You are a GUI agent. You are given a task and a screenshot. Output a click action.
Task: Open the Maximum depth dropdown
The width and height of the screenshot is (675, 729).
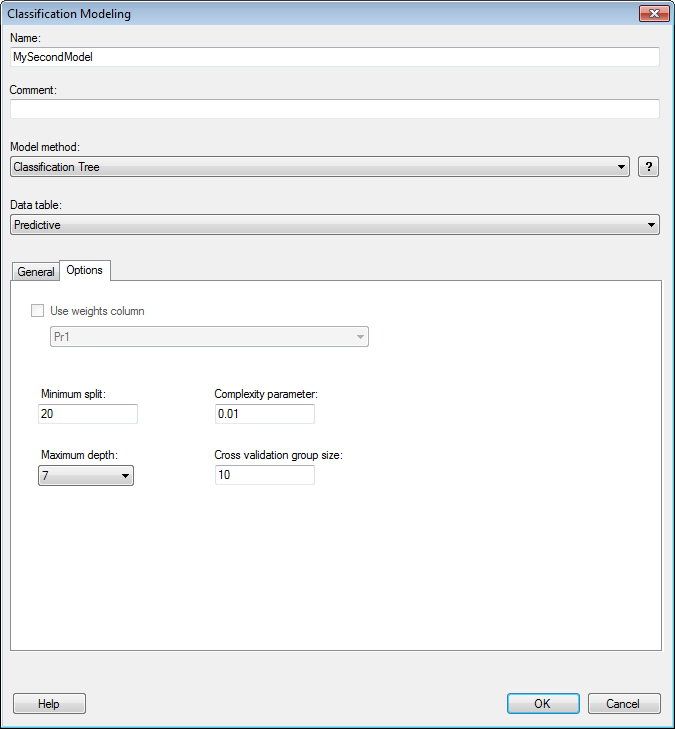click(x=86, y=476)
